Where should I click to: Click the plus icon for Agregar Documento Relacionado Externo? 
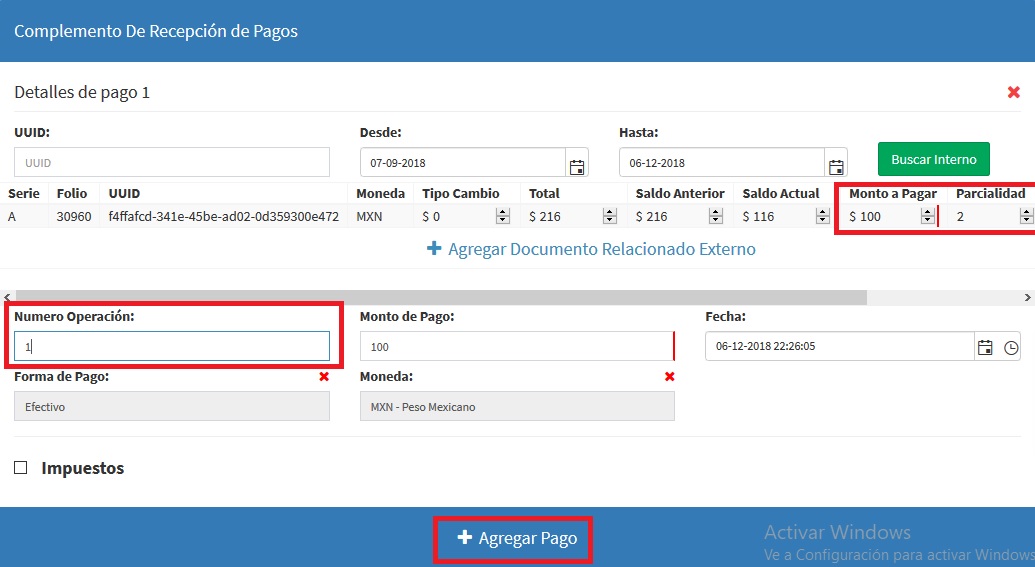(x=434, y=249)
